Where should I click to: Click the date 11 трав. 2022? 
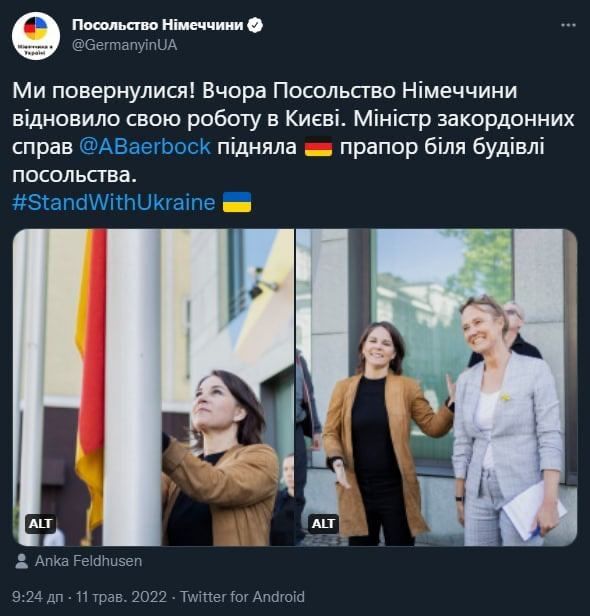(x=121, y=597)
